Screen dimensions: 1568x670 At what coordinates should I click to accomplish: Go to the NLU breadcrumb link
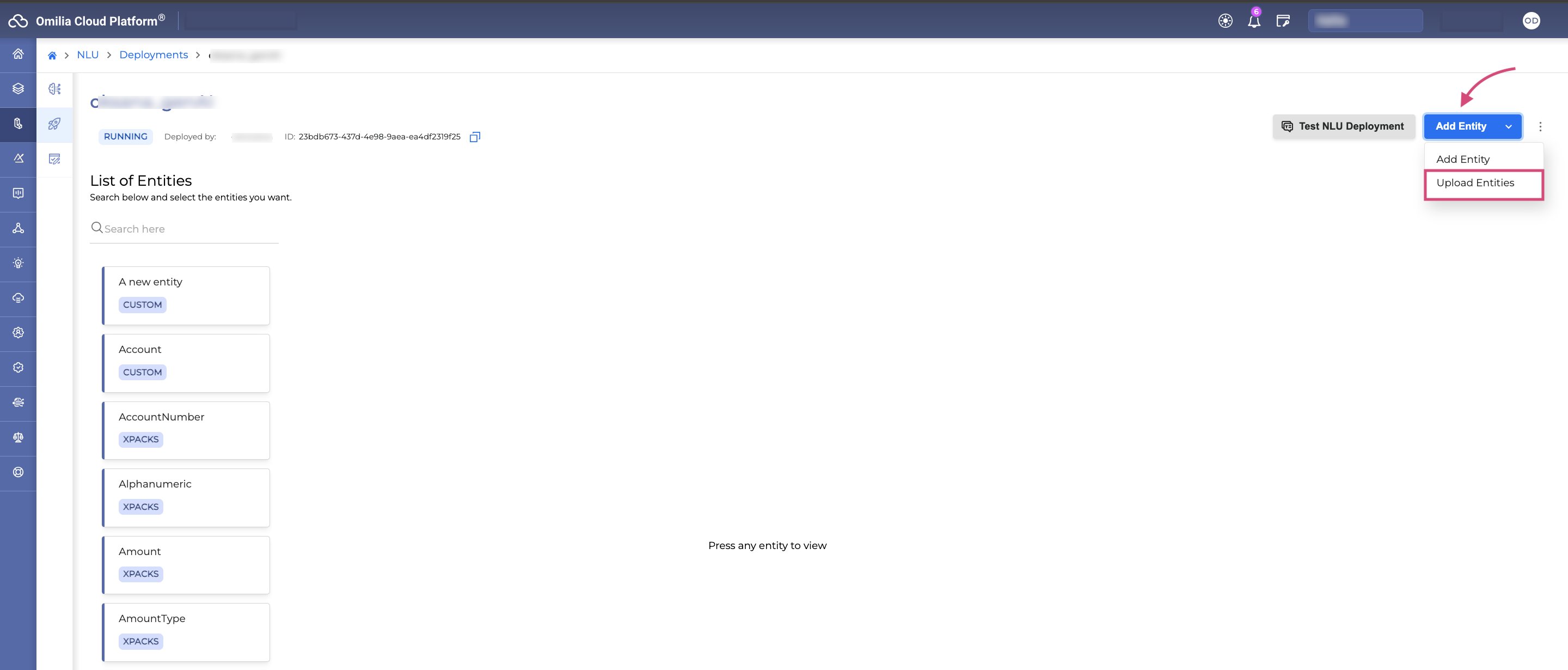pos(88,55)
